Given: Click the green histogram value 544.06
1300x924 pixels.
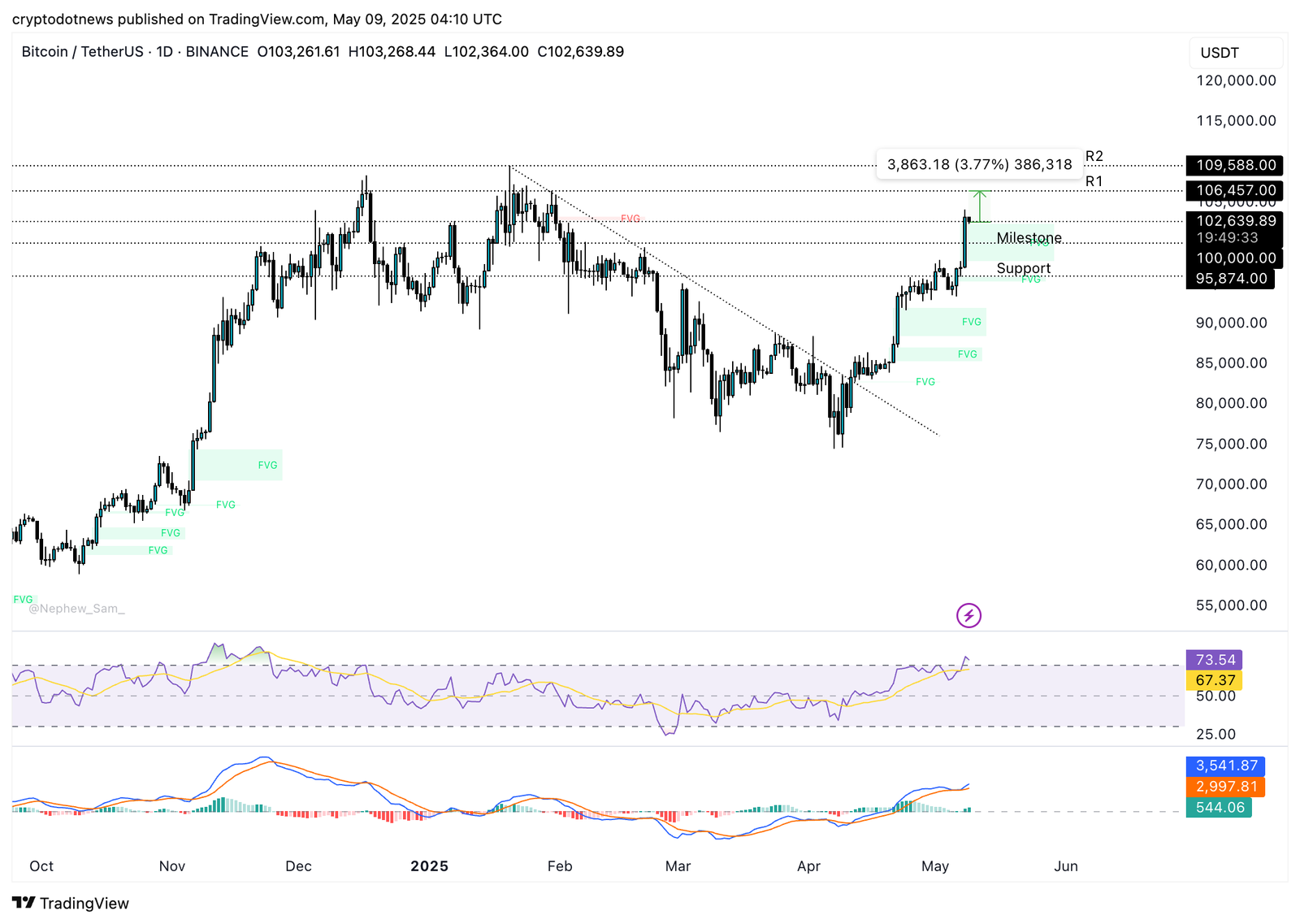Looking at the screenshot, I should [1219, 807].
